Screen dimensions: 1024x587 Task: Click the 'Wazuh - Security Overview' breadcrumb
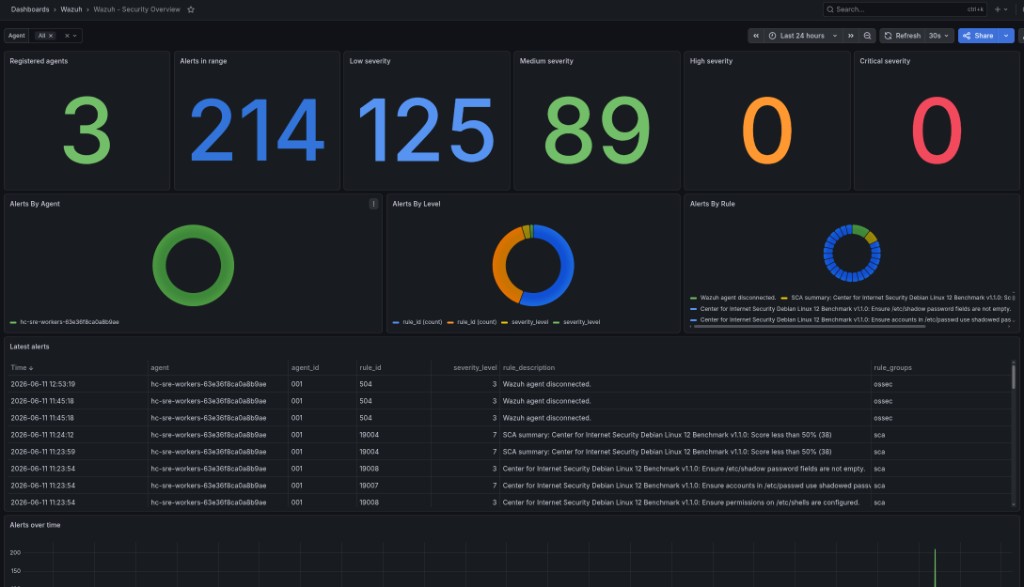tap(136, 9)
